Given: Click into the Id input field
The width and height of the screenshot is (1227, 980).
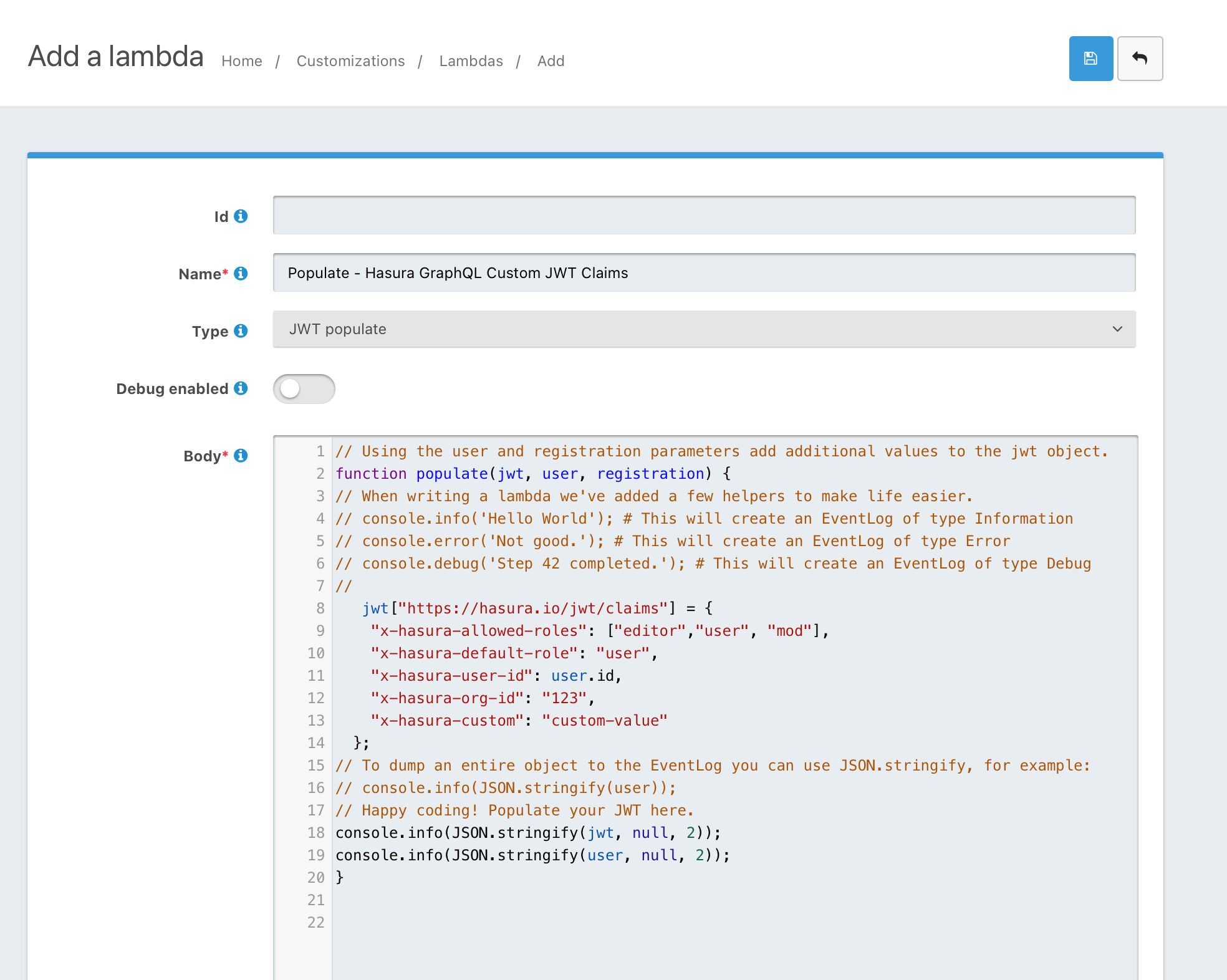Looking at the screenshot, I should [x=704, y=216].
